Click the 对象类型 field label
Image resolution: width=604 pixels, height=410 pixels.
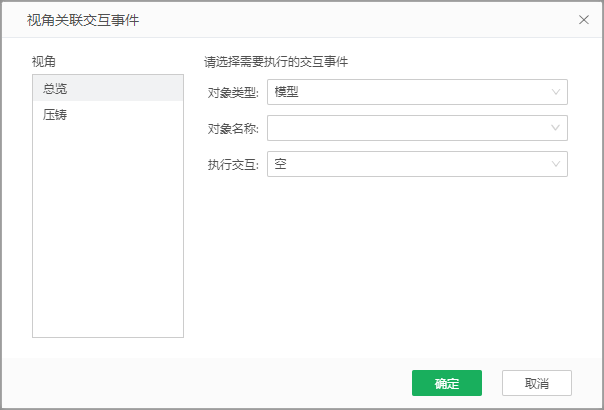click(x=232, y=92)
